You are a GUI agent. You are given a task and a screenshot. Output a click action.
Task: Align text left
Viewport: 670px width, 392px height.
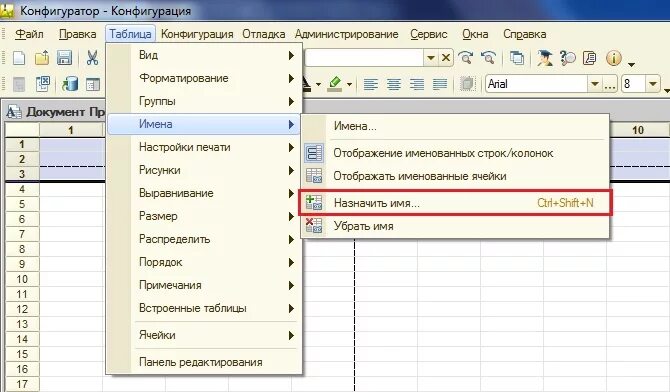click(370, 84)
